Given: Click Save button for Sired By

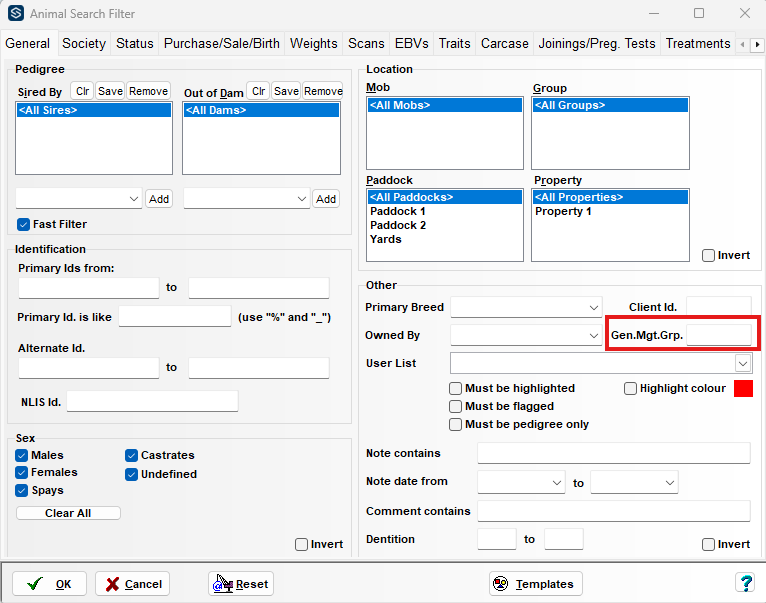Looking at the screenshot, I should pos(110,91).
